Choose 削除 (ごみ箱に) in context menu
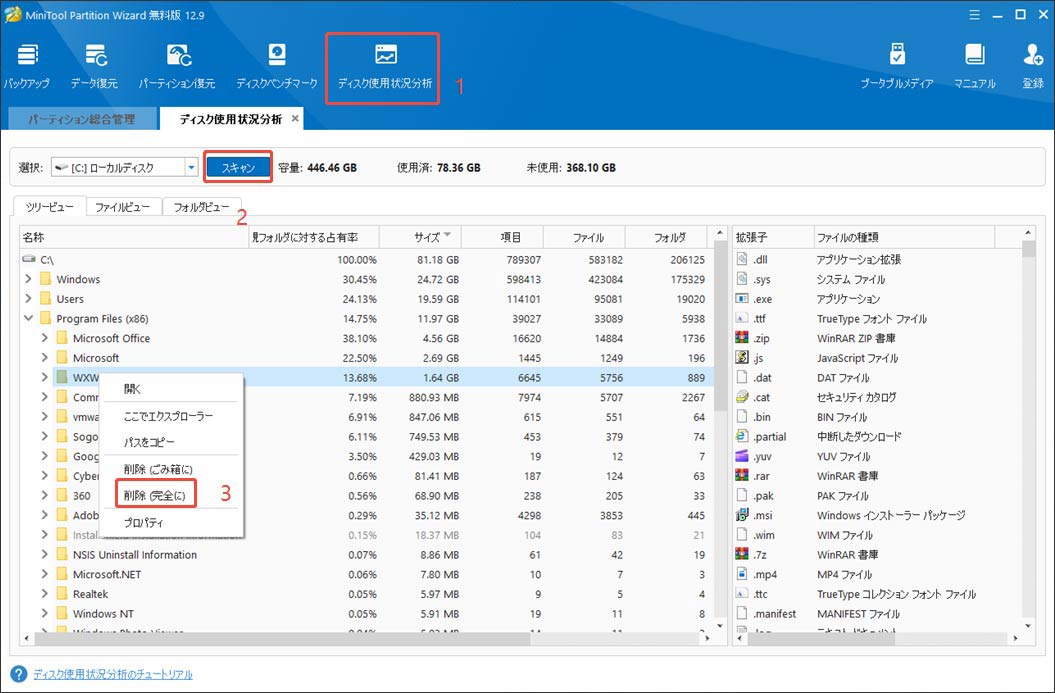 tap(171, 469)
